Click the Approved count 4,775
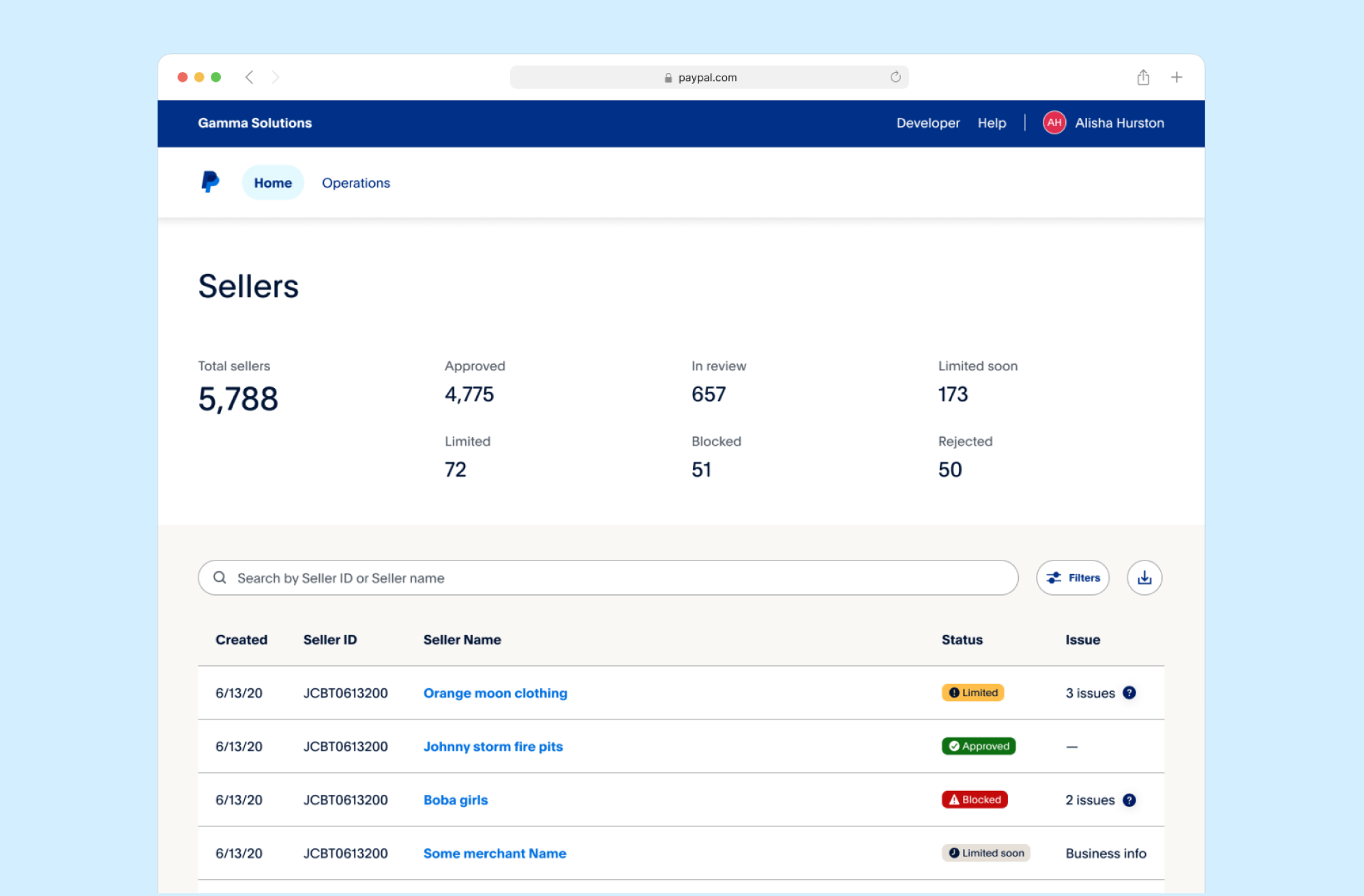The image size is (1364, 896). [x=469, y=394]
